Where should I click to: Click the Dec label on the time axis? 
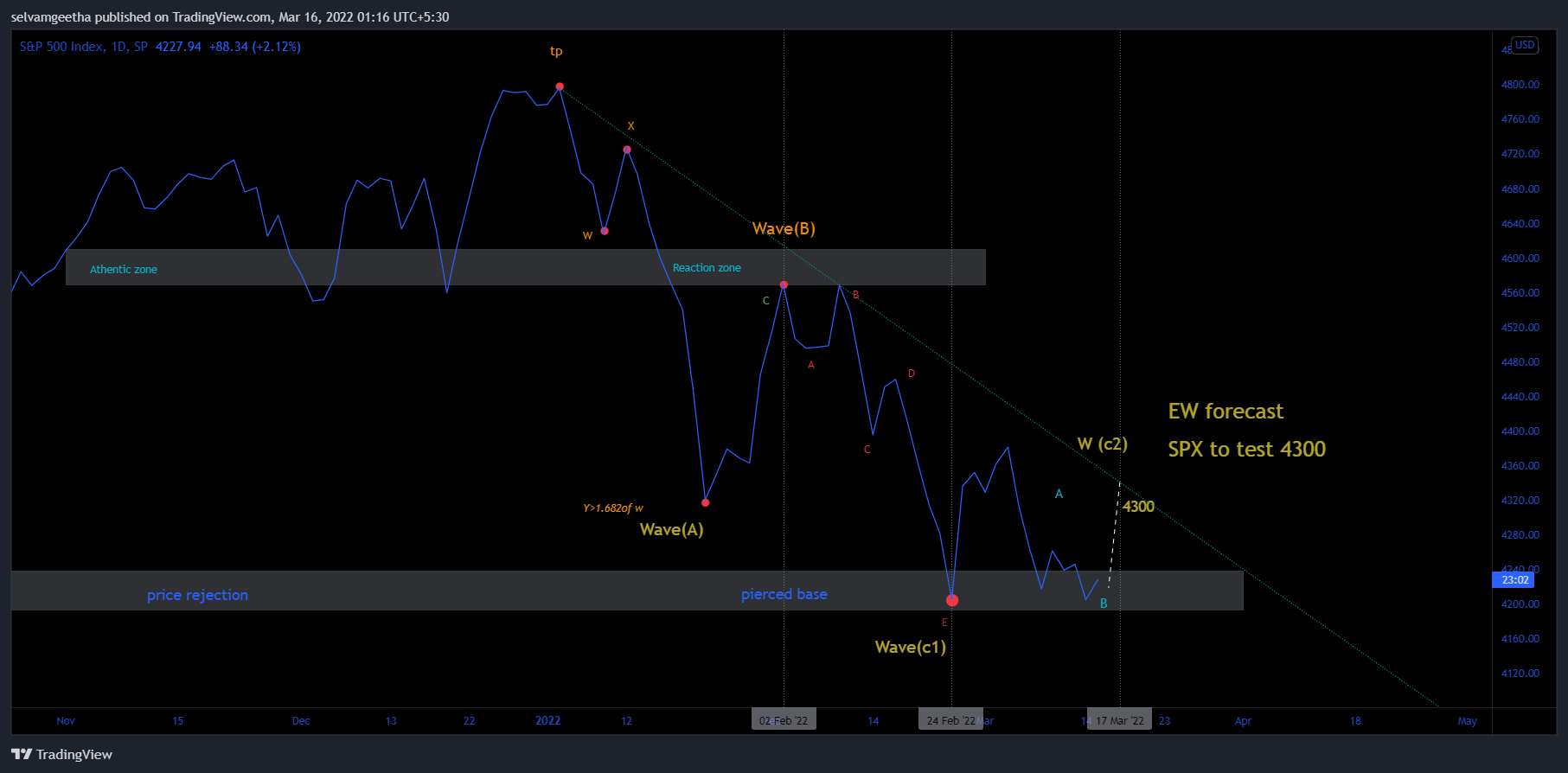pyautogui.click(x=301, y=721)
